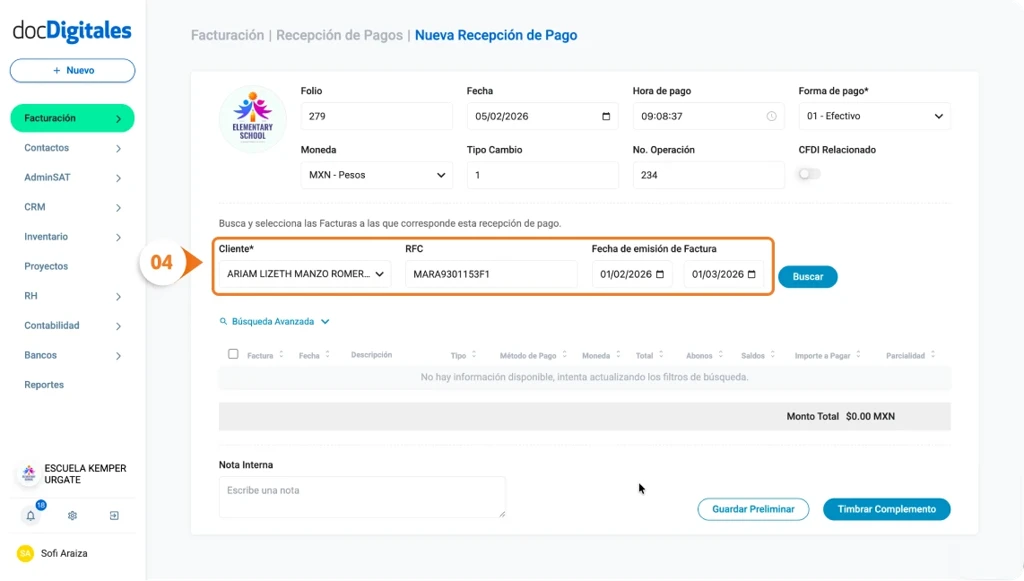Click the docDigitales logo
Screen dimensions: 1024x581
[71, 31]
